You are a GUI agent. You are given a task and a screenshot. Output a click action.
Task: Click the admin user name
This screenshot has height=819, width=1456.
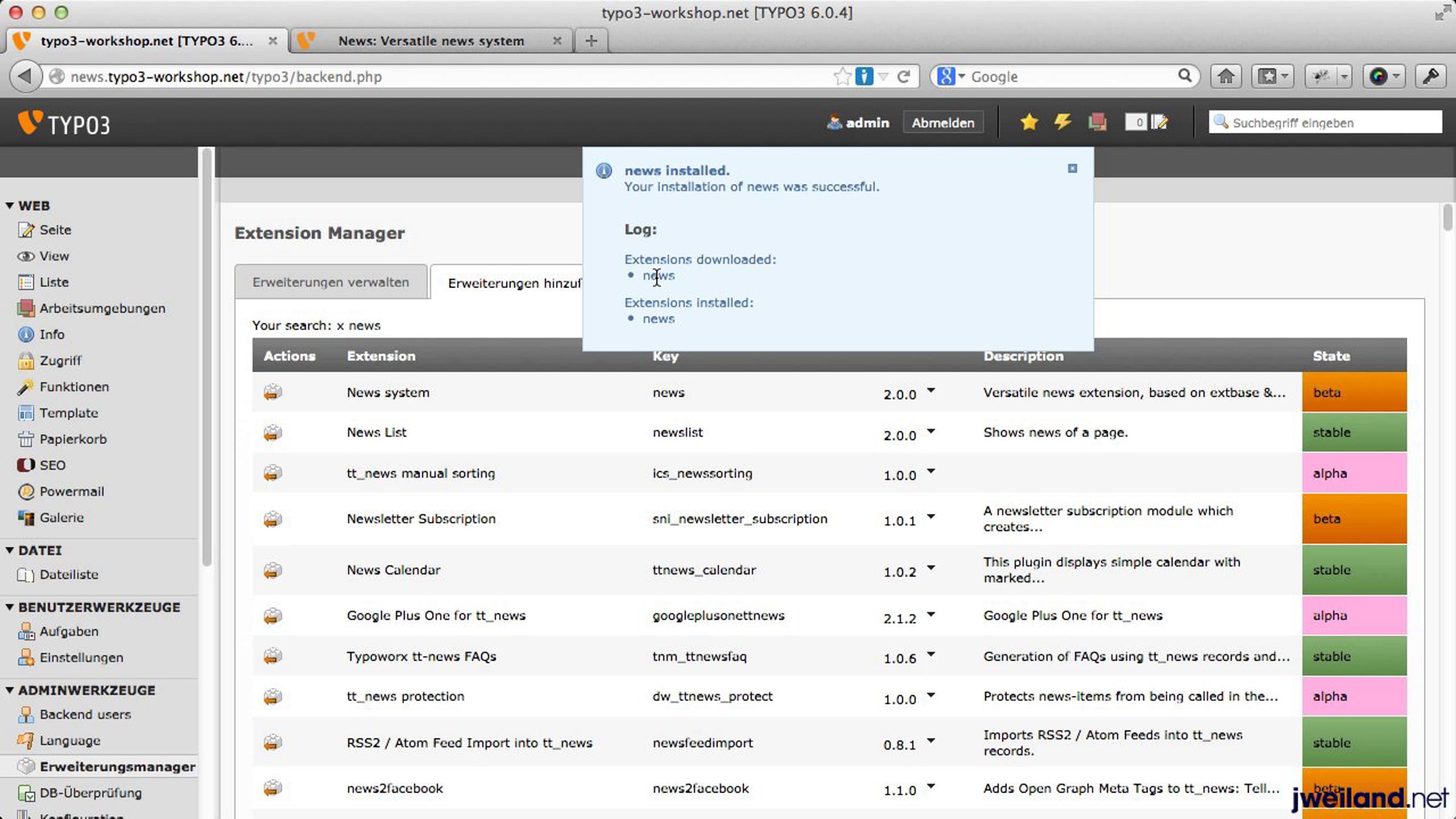(867, 123)
